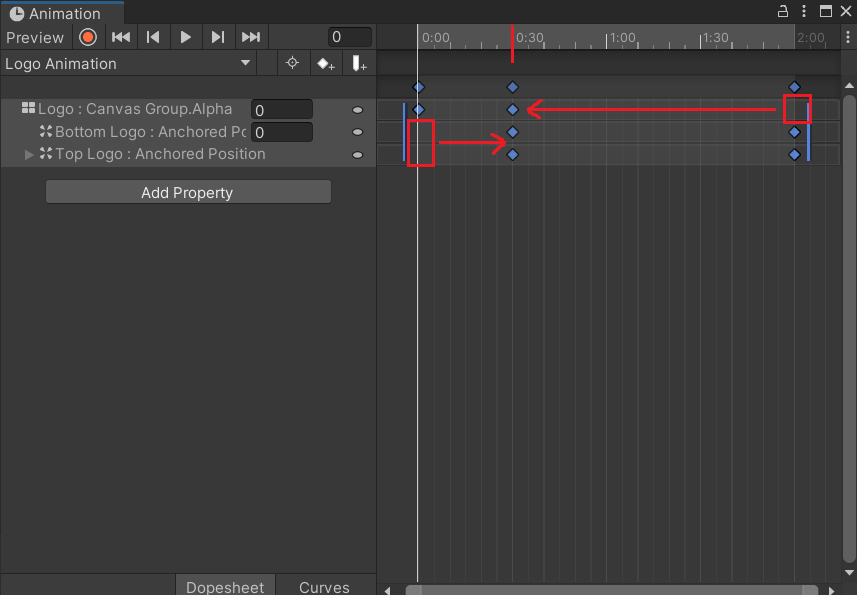Click the 1:30 mark on time ruler
Viewport: 857px width, 595px height.
pyautogui.click(x=715, y=38)
